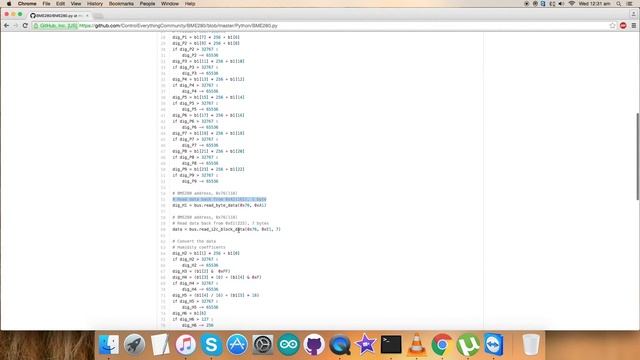Click the dig_P9 = b1[23] * 256 line
Screen dimensions: 640x360
coord(208,169)
